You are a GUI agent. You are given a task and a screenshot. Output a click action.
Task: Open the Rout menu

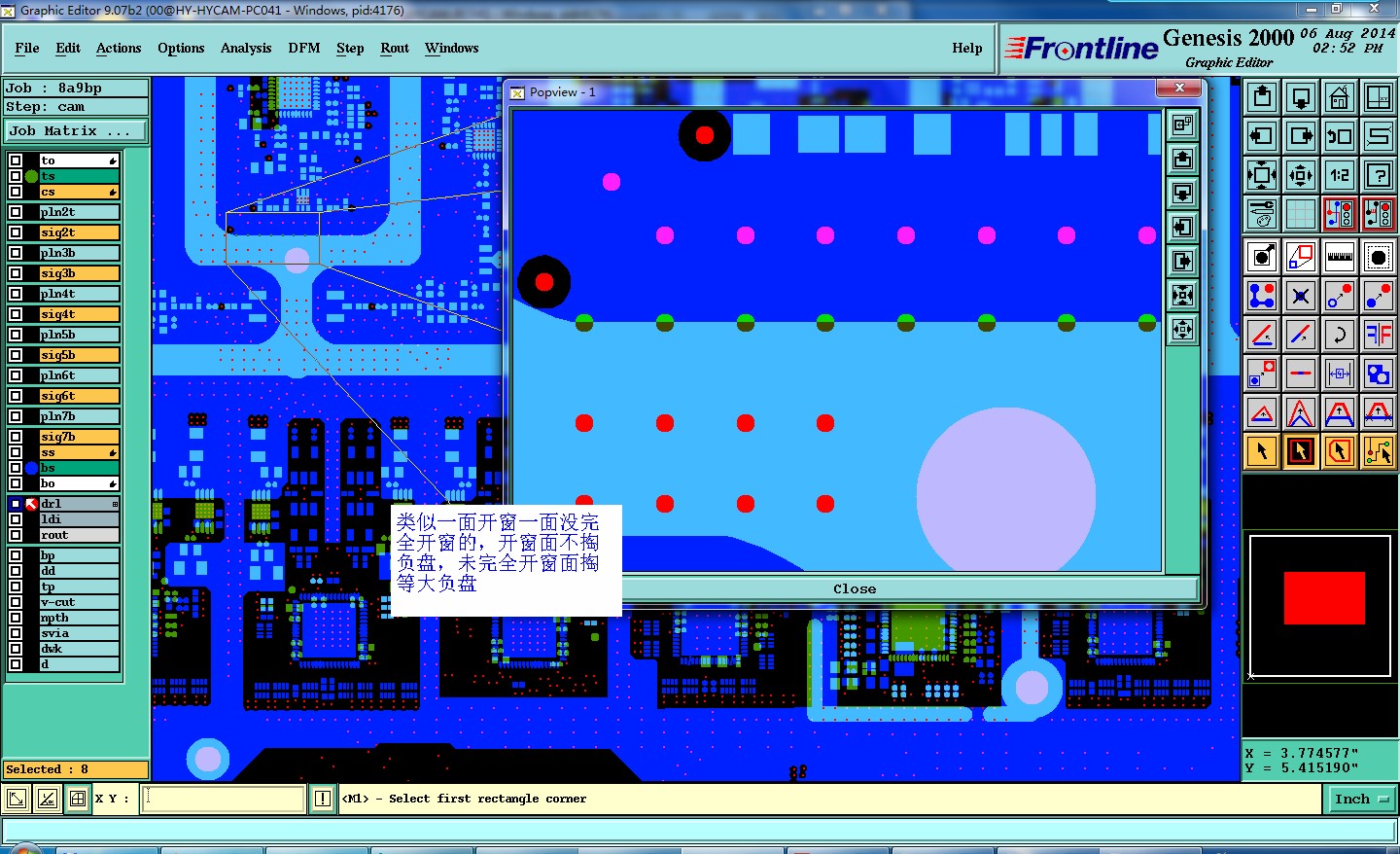pos(395,48)
